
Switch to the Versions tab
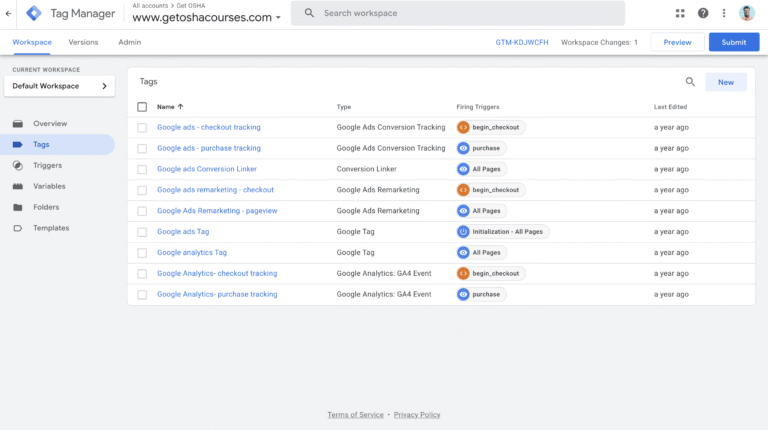click(x=84, y=42)
